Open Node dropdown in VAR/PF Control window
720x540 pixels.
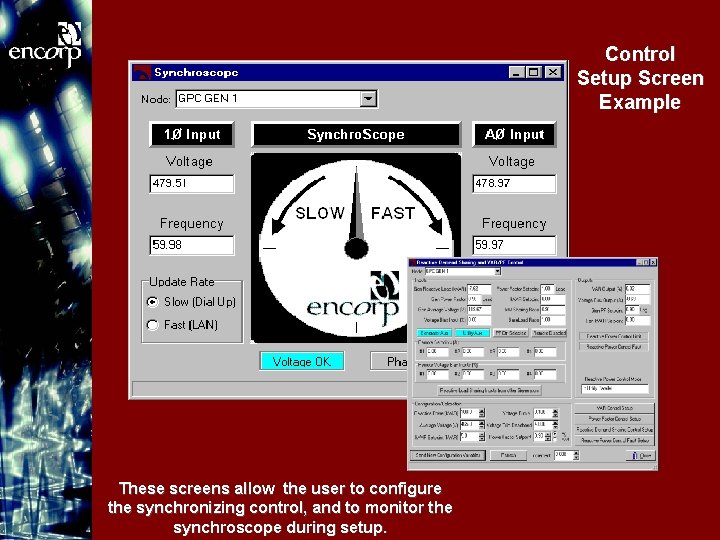[497, 271]
